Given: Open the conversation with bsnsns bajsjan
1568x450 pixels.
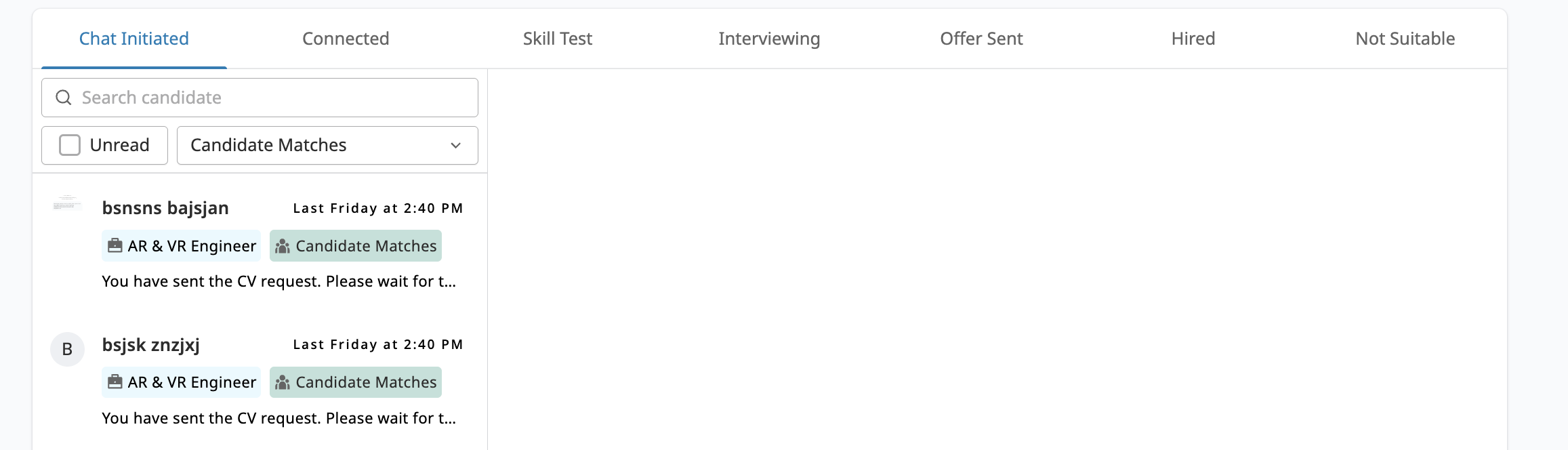Looking at the screenshot, I should pyautogui.click(x=264, y=244).
